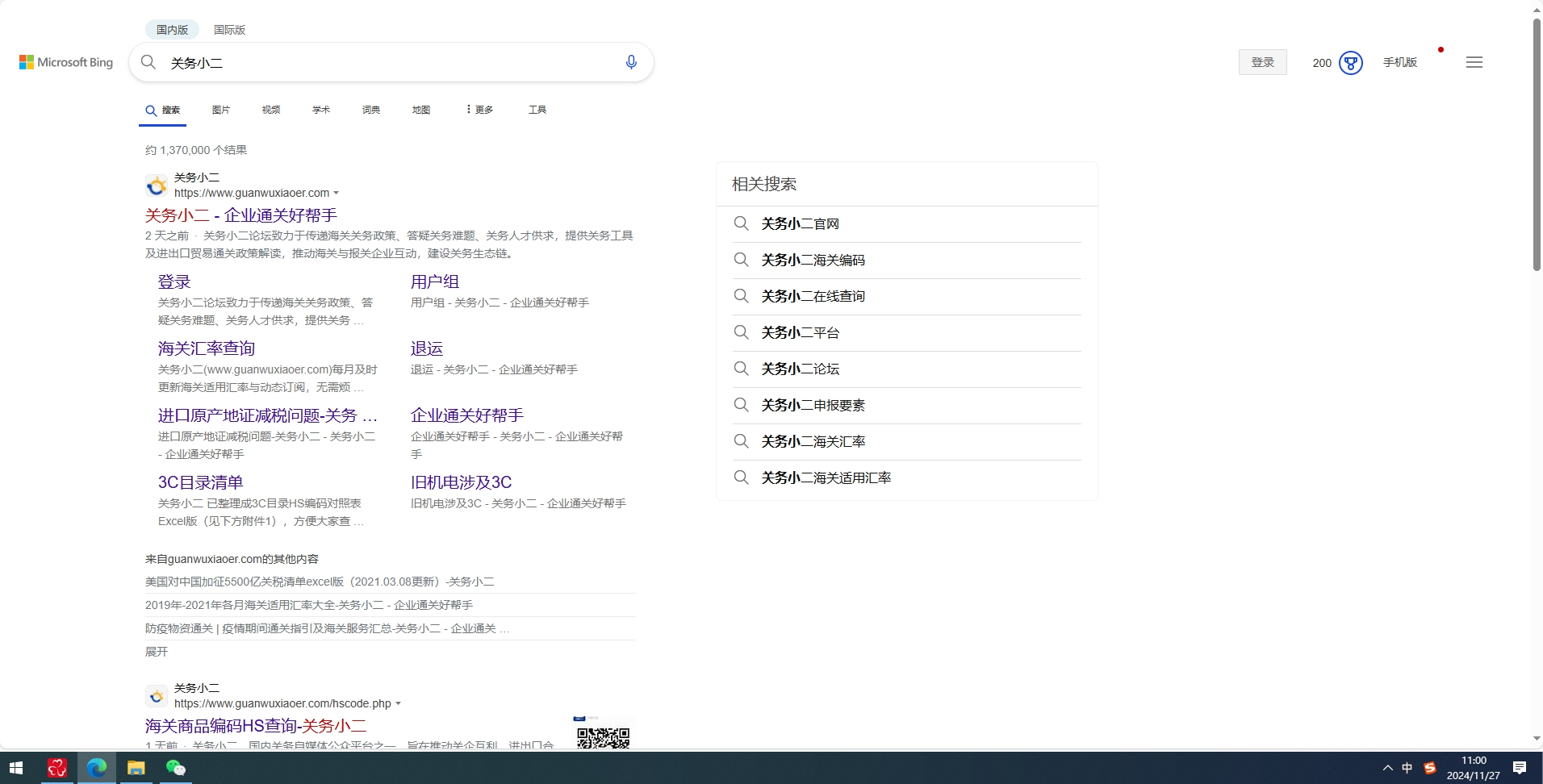Open the 企业通关好帮手 sitelink
The width and height of the screenshot is (1543, 784).
(467, 415)
